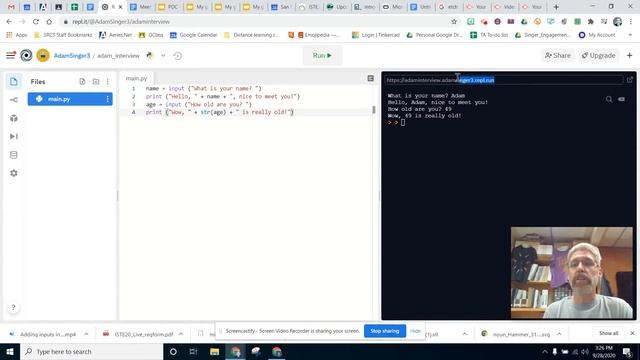Open the Files panel kebab menu
The width and height of the screenshot is (640, 360).
click(108, 81)
